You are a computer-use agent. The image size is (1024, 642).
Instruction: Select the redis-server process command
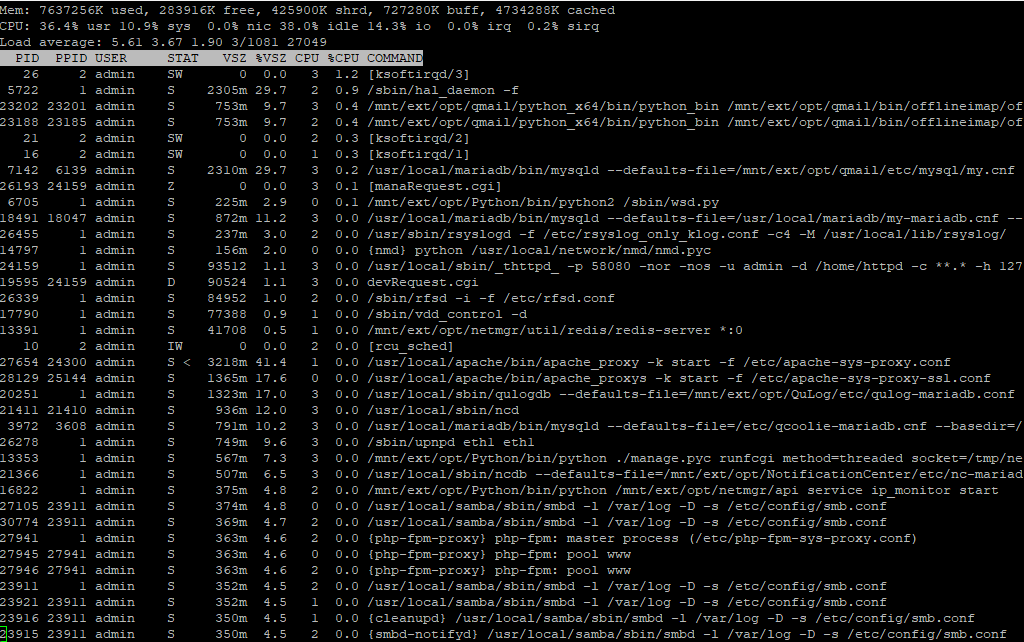point(554,330)
